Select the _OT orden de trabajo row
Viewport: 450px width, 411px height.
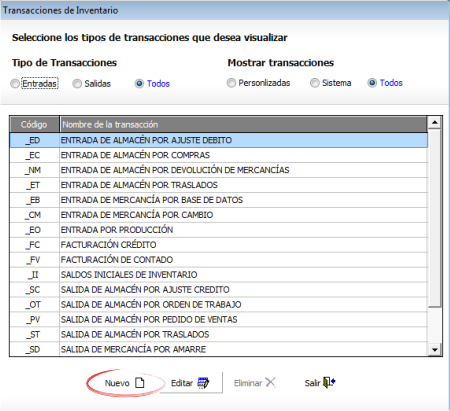[219, 304]
